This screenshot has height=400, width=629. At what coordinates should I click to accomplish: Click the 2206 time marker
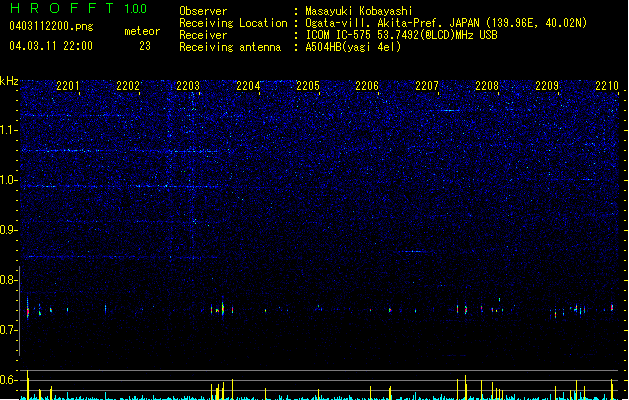(x=367, y=86)
